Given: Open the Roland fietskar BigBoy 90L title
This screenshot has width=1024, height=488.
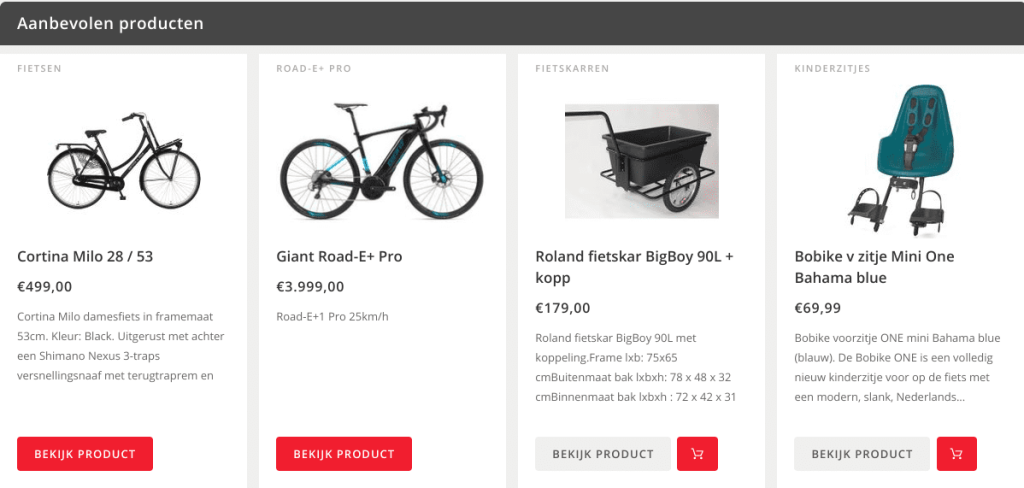Looking at the screenshot, I should coord(634,266).
